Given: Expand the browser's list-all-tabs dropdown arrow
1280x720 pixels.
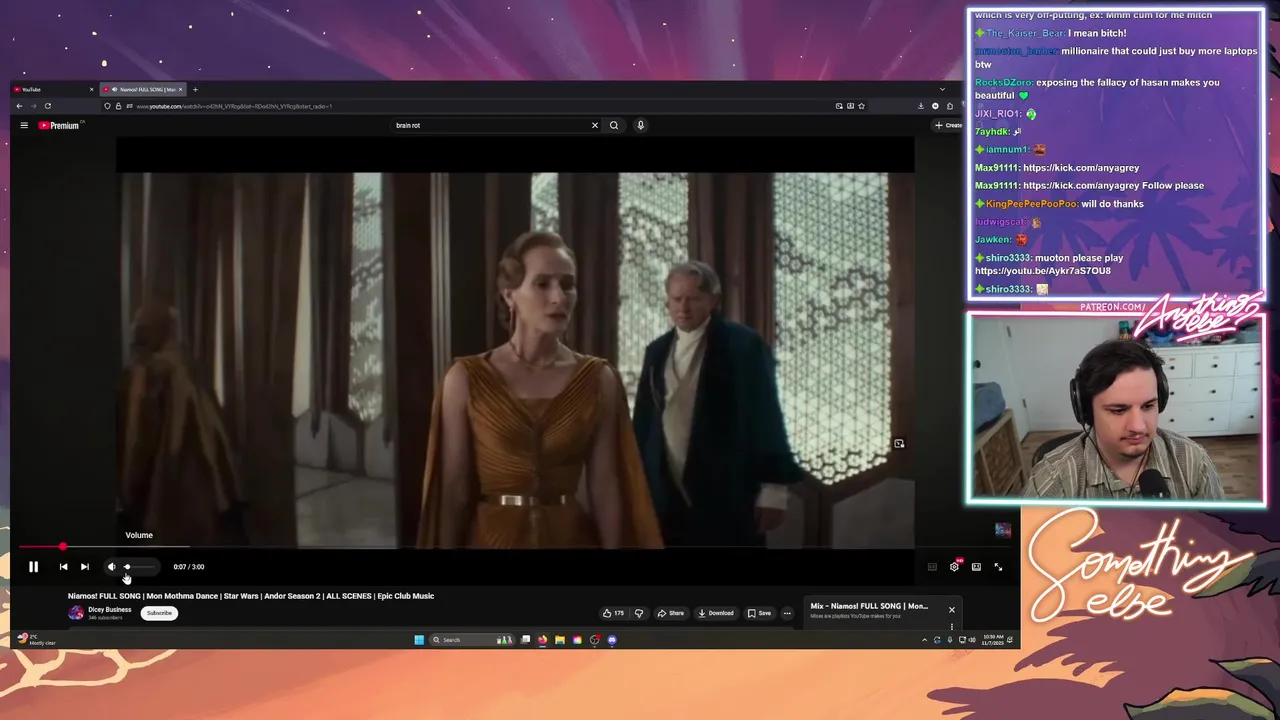Looking at the screenshot, I should (942, 89).
